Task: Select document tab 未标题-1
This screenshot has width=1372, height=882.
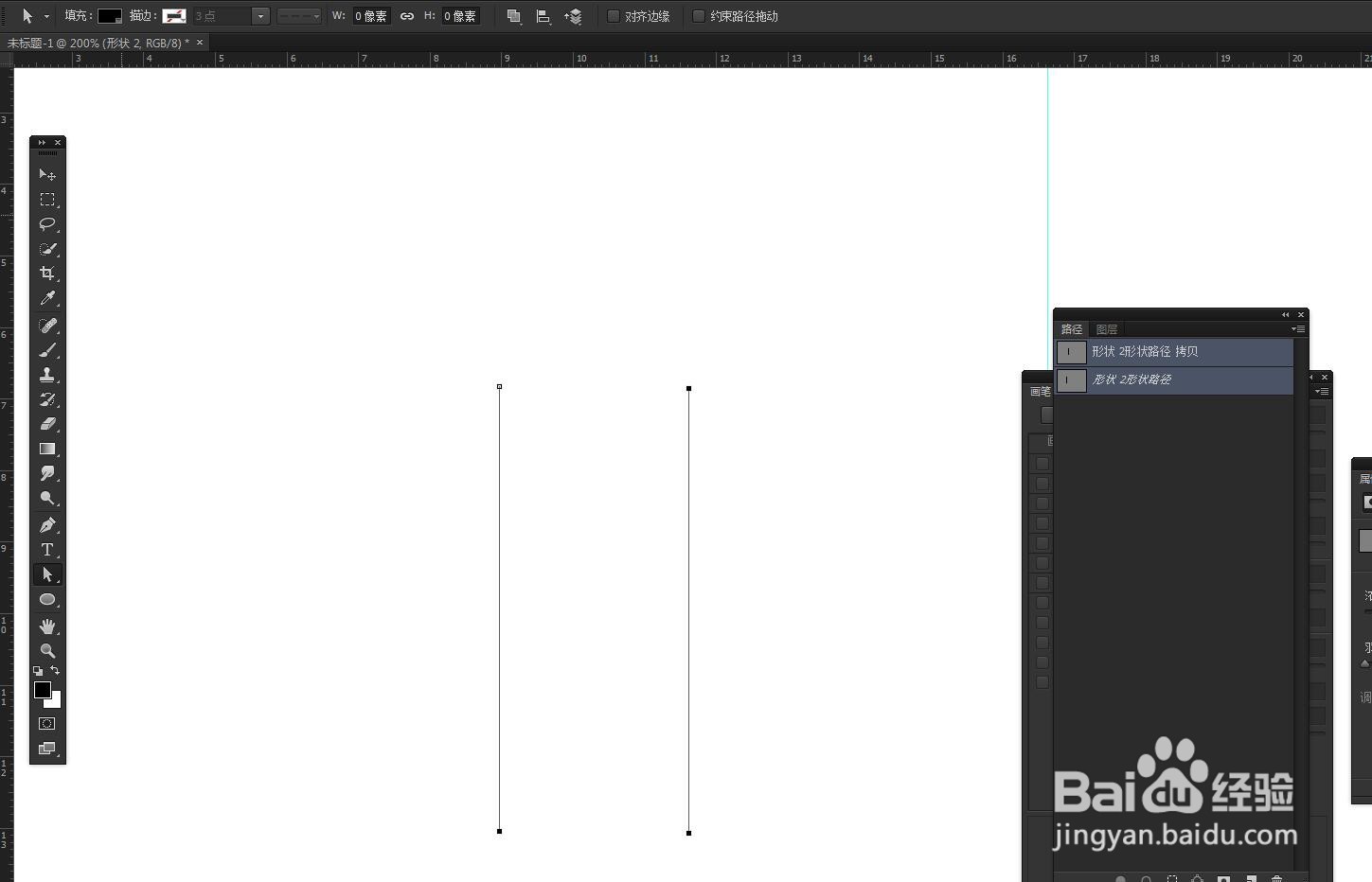Action: pos(98,43)
